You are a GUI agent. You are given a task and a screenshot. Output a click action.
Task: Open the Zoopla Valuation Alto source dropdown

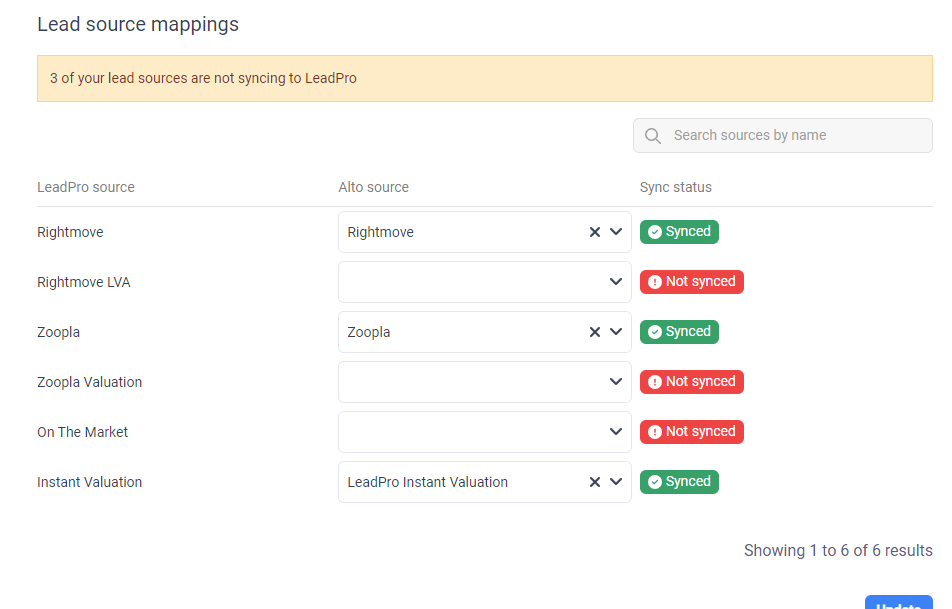[484, 382]
